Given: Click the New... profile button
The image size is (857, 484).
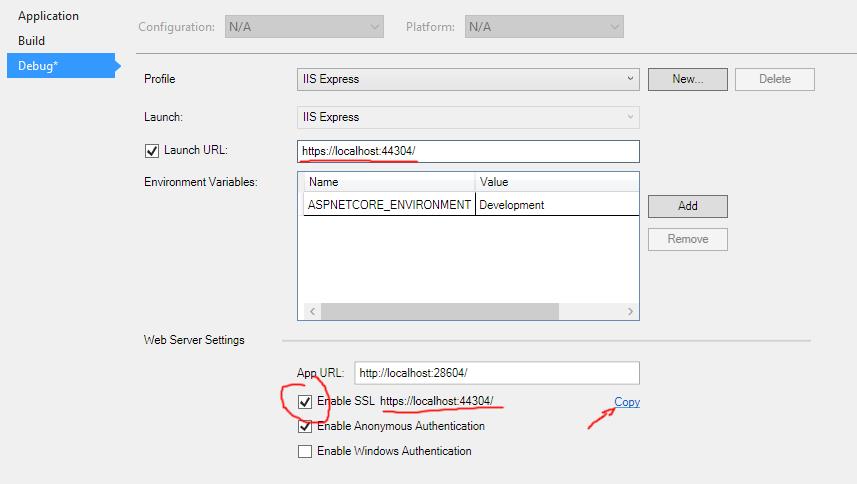Looking at the screenshot, I should click(687, 79).
